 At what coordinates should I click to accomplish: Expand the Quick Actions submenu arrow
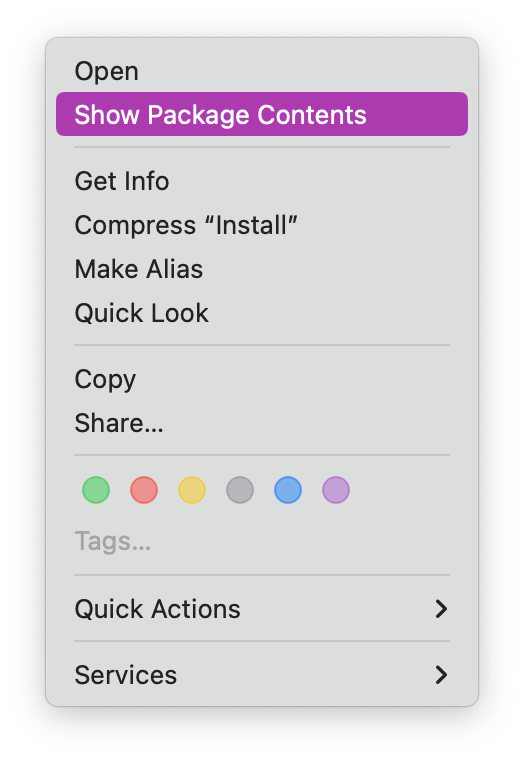(x=441, y=609)
